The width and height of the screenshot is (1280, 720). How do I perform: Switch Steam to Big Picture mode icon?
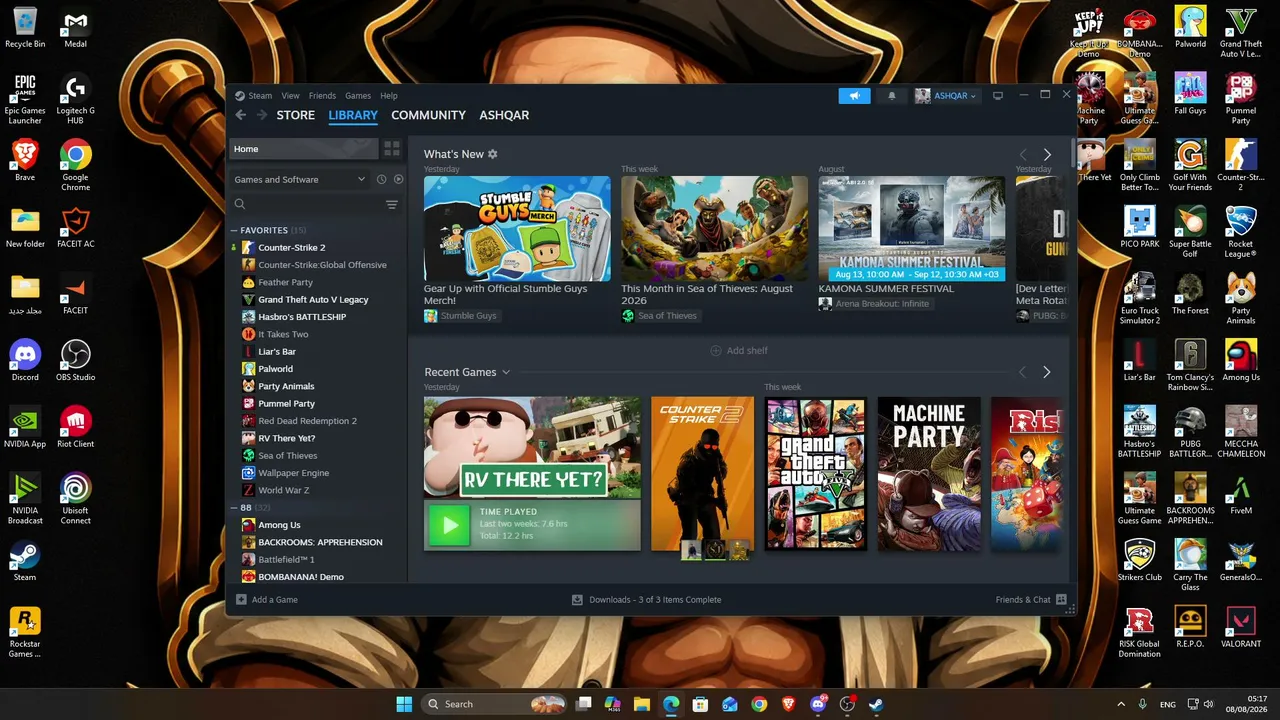pos(997,96)
